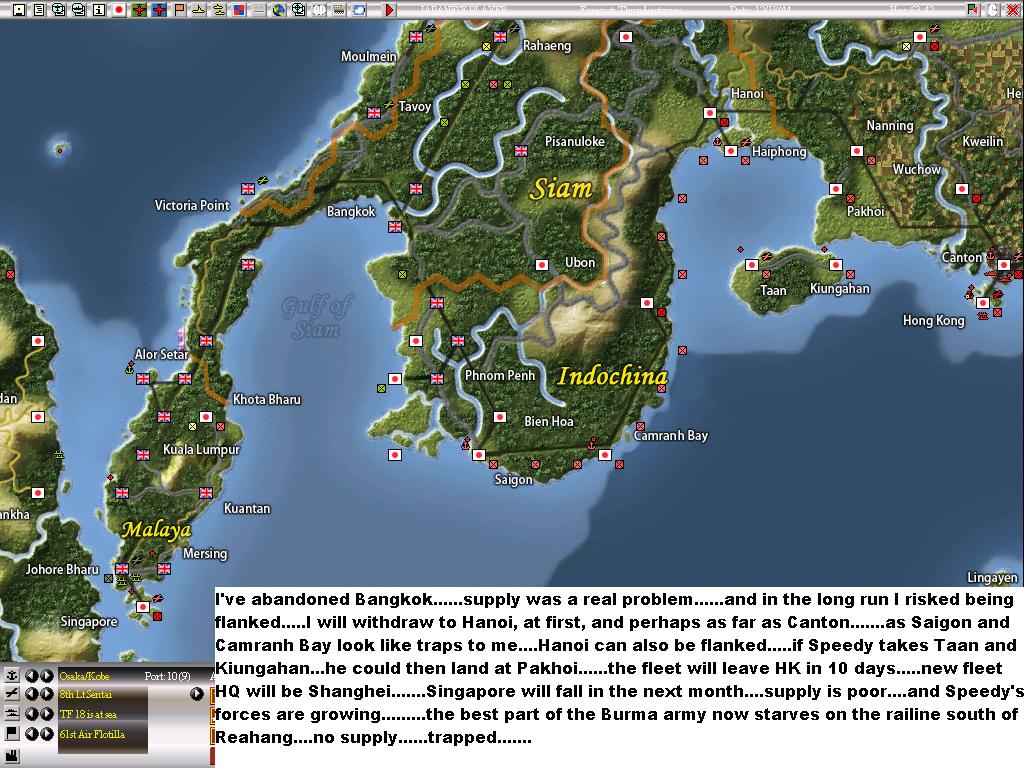Screen dimensions: 1024x768
Task: Click the British flag at Mersing
Action: click(164, 569)
